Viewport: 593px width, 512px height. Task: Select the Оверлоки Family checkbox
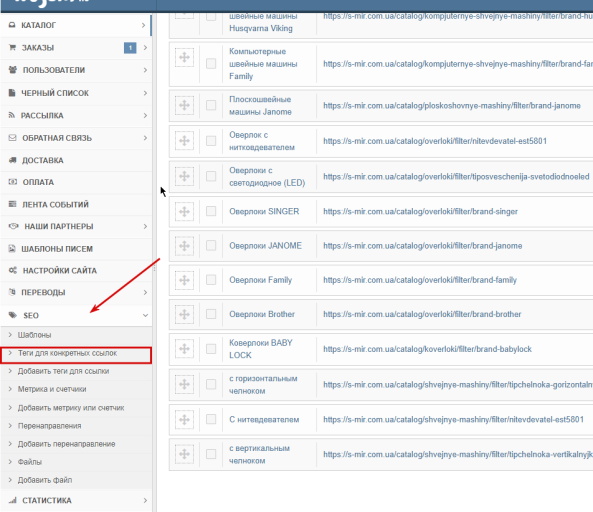click(211, 280)
